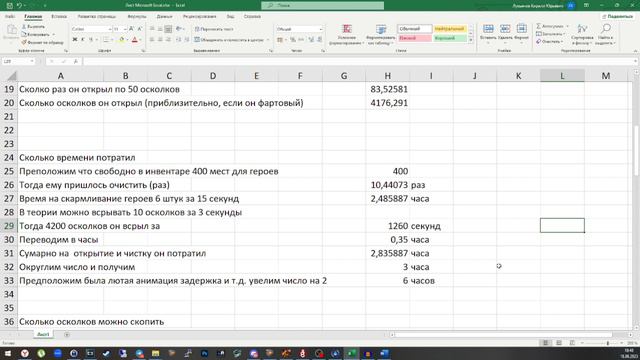Open the Файл tab
This screenshot has height=360, width=640.
click(x=10, y=17)
